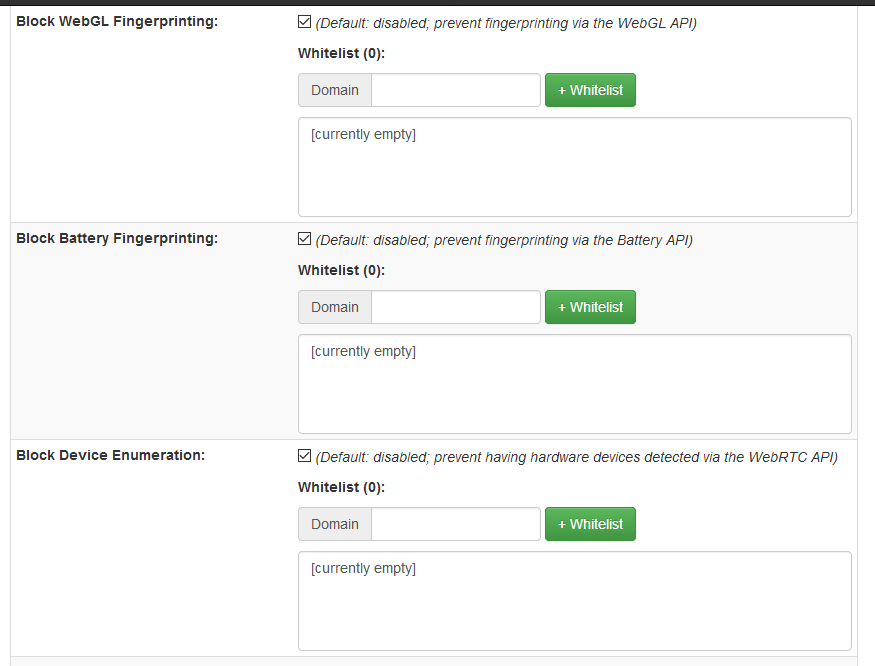
Task: Click the Device Enumeration domain input field
Action: [455, 524]
